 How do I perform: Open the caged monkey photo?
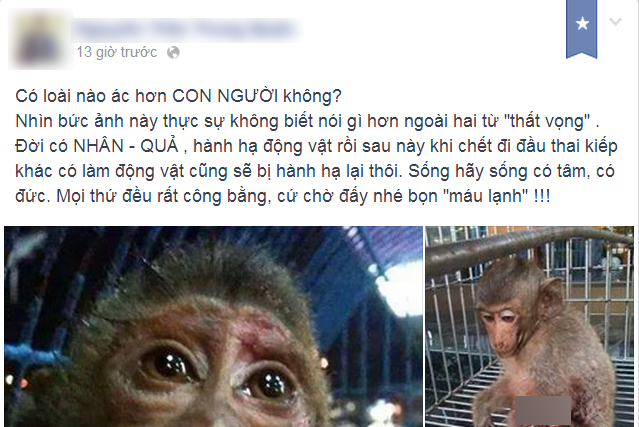coord(529,327)
